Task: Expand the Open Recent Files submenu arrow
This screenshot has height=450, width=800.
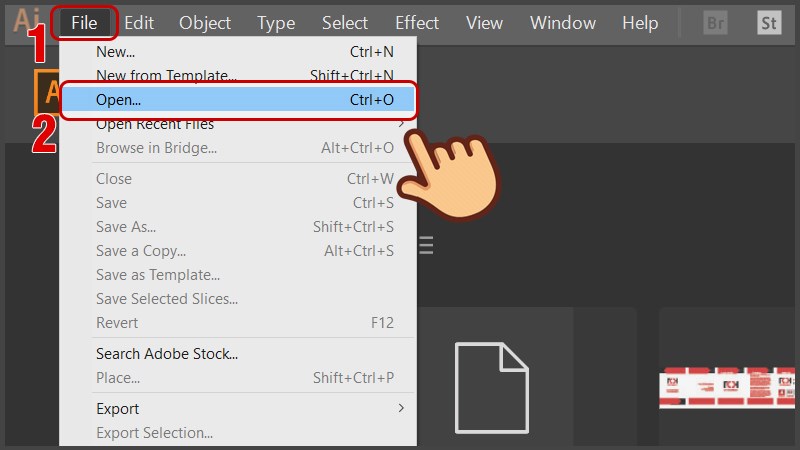Action: [x=401, y=125]
